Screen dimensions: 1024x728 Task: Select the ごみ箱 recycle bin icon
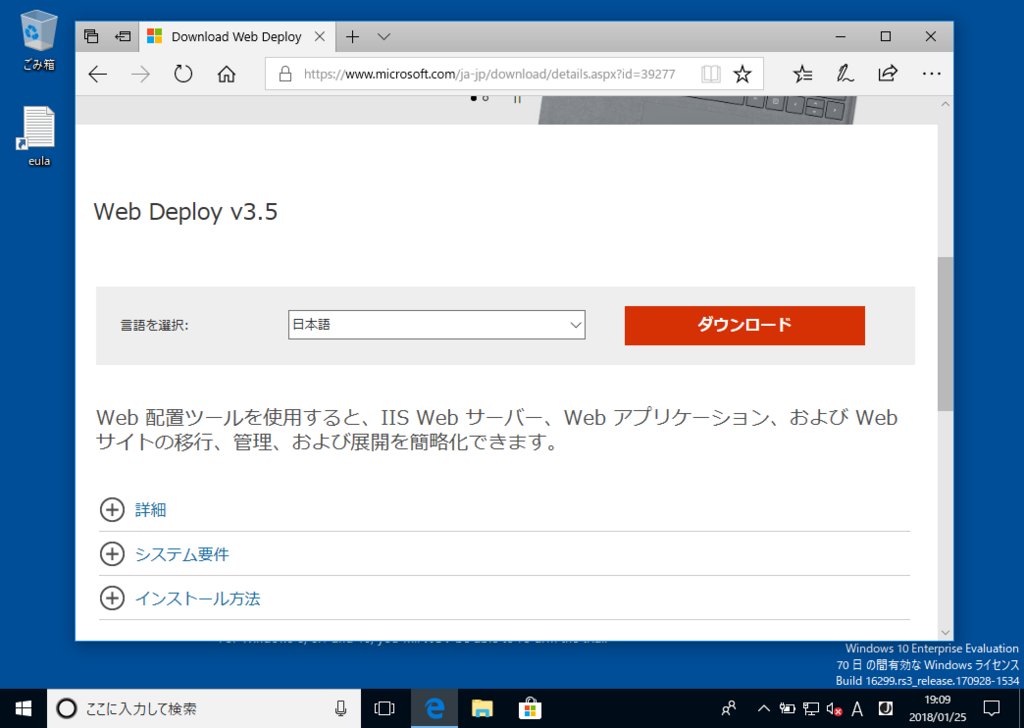pos(39,40)
